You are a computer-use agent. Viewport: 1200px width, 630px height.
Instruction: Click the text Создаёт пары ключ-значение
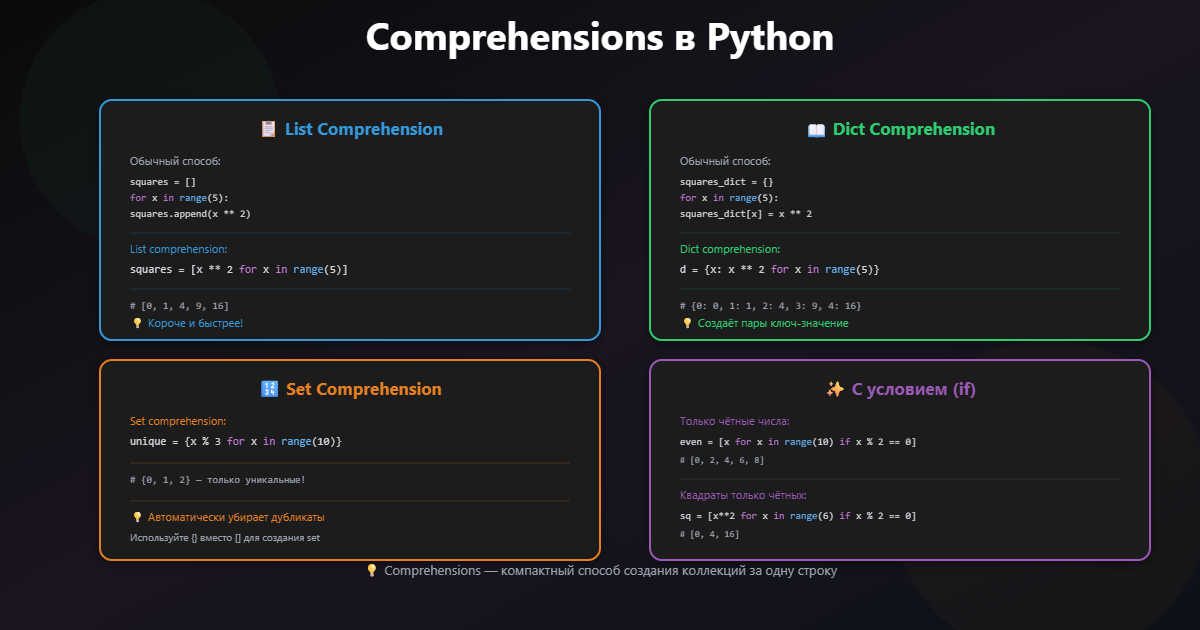click(773, 323)
